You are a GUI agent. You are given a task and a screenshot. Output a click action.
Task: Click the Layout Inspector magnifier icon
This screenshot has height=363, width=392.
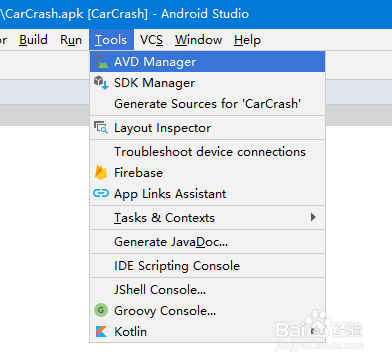(101, 128)
